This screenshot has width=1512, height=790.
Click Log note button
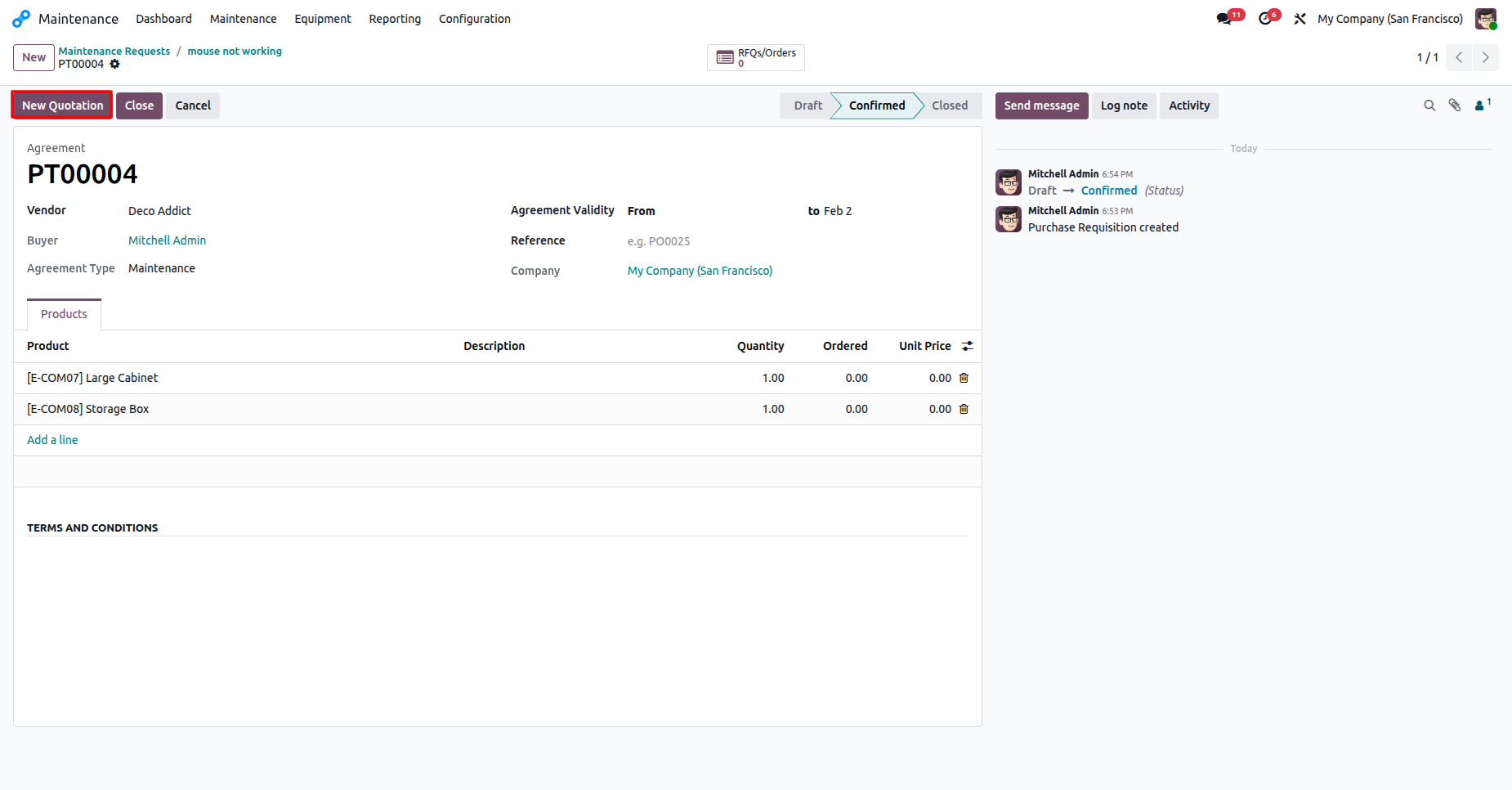pyautogui.click(x=1124, y=105)
